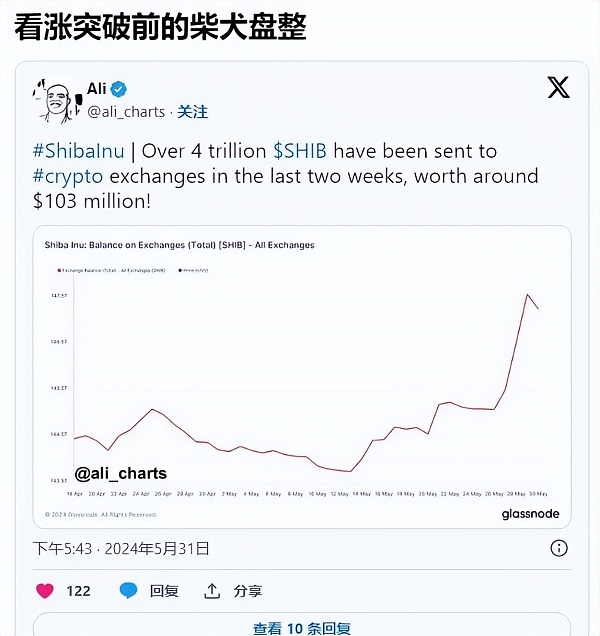The height and width of the screenshot is (636, 600).
Task: Click the display name Ali
Action: (x=96, y=89)
